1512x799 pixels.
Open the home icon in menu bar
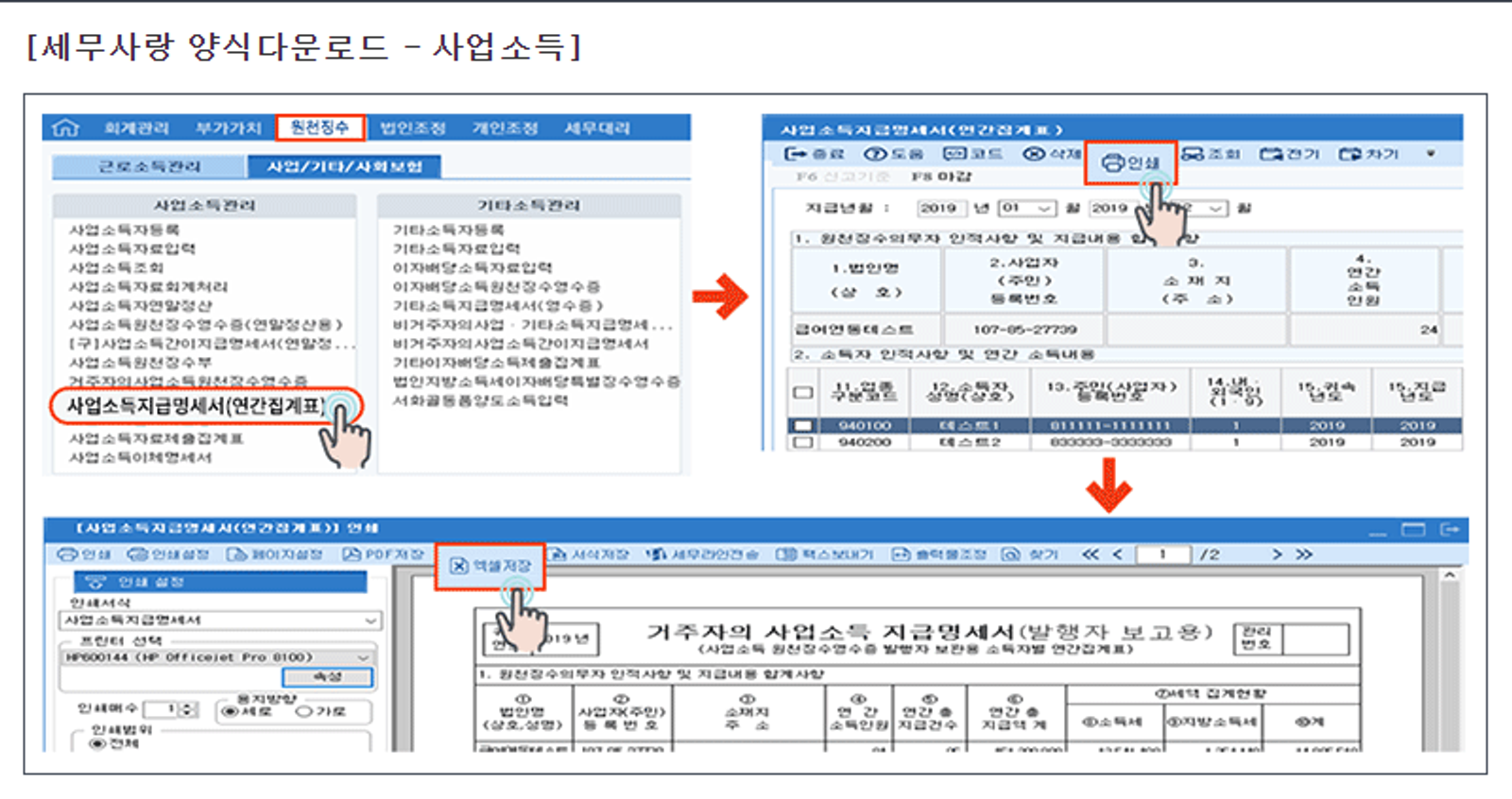[x=65, y=127]
